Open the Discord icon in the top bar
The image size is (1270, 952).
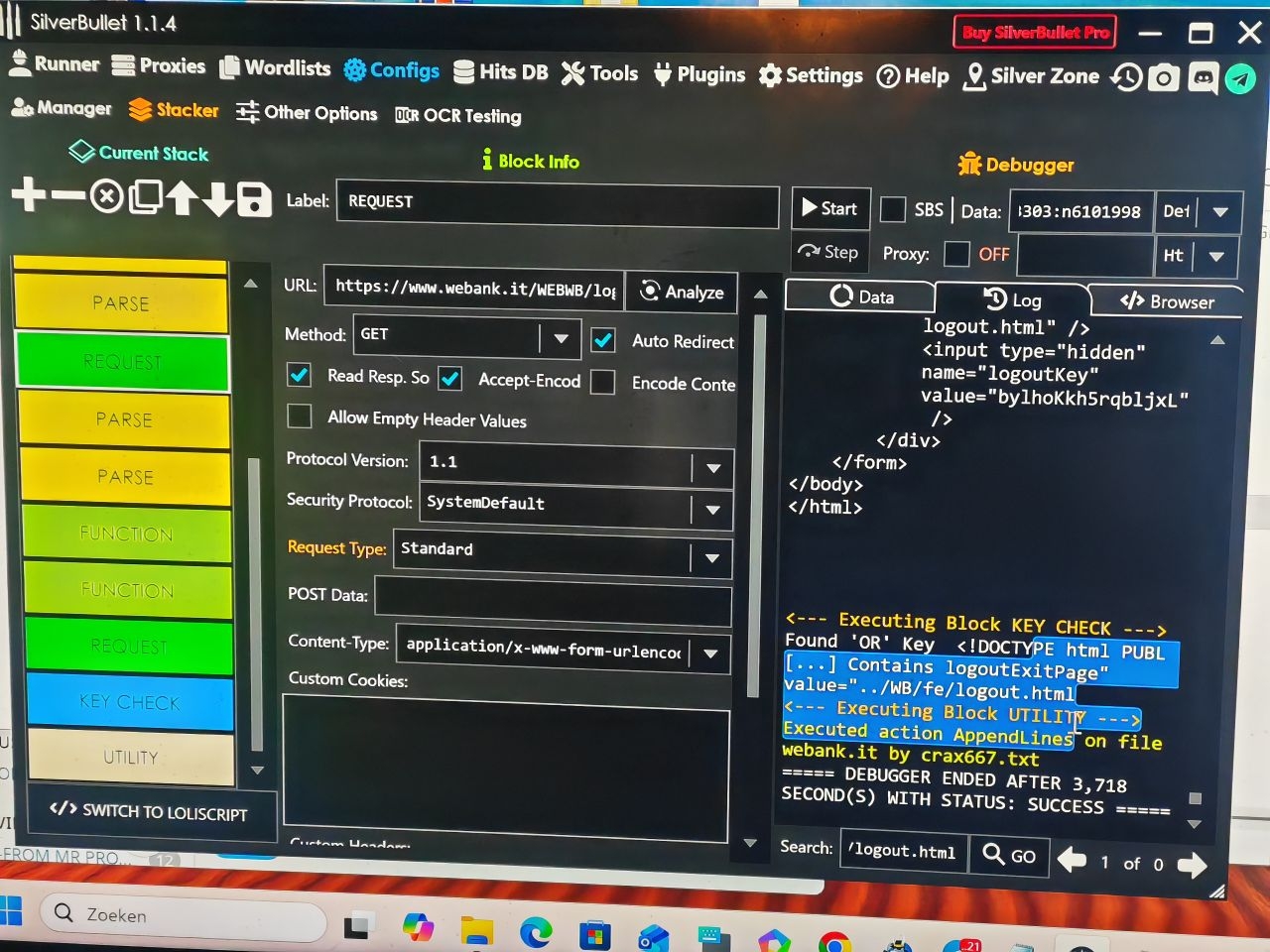1203,78
